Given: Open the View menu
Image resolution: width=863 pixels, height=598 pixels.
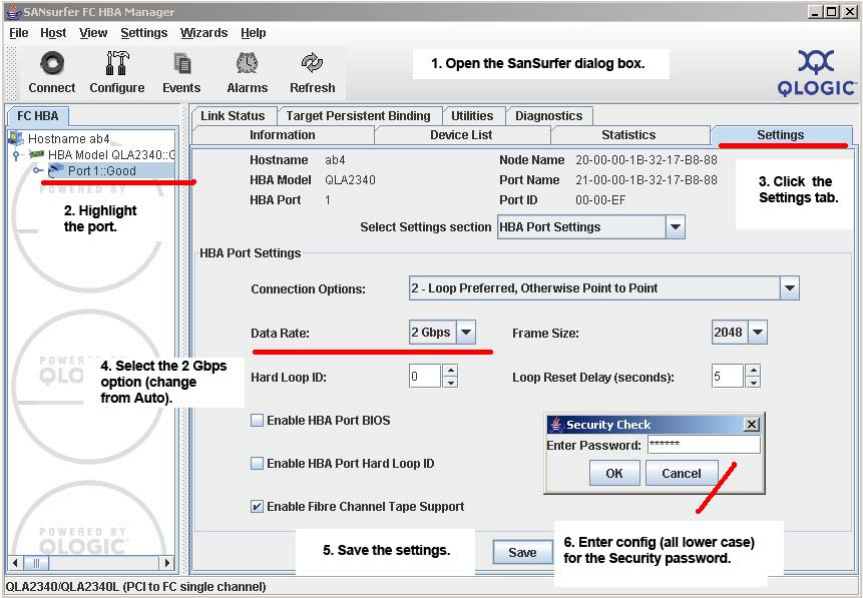Looking at the screenshot, I should pyautogui.click(x=93, y=33).
